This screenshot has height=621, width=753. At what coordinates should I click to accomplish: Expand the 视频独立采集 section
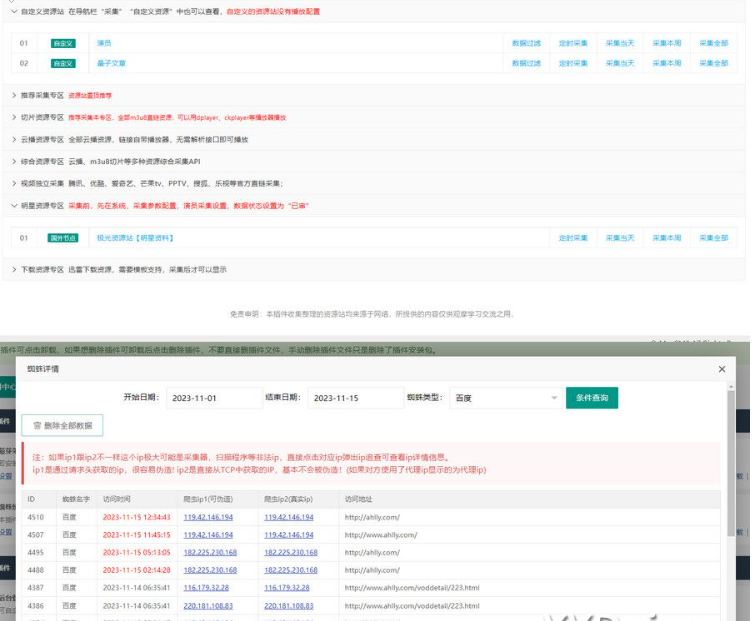coord(13,183)
